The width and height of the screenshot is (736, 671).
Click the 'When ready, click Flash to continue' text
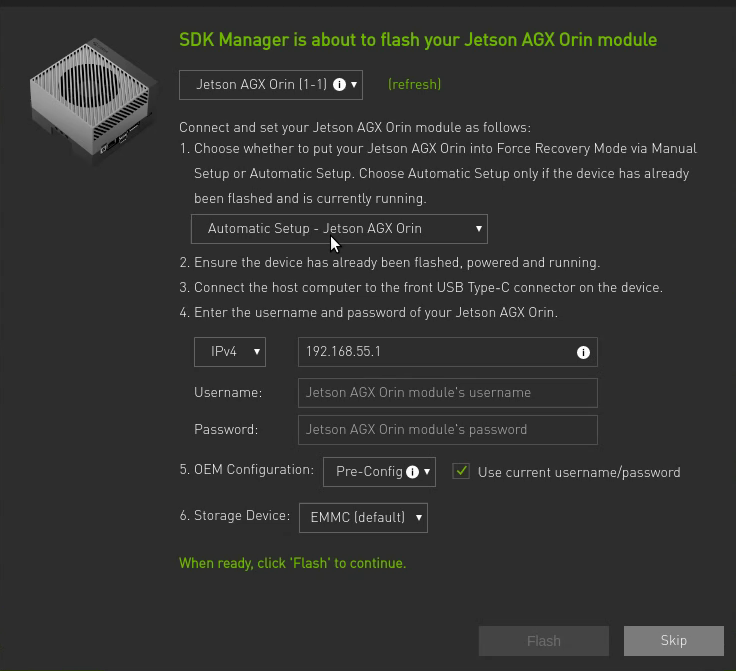[292, 563]
